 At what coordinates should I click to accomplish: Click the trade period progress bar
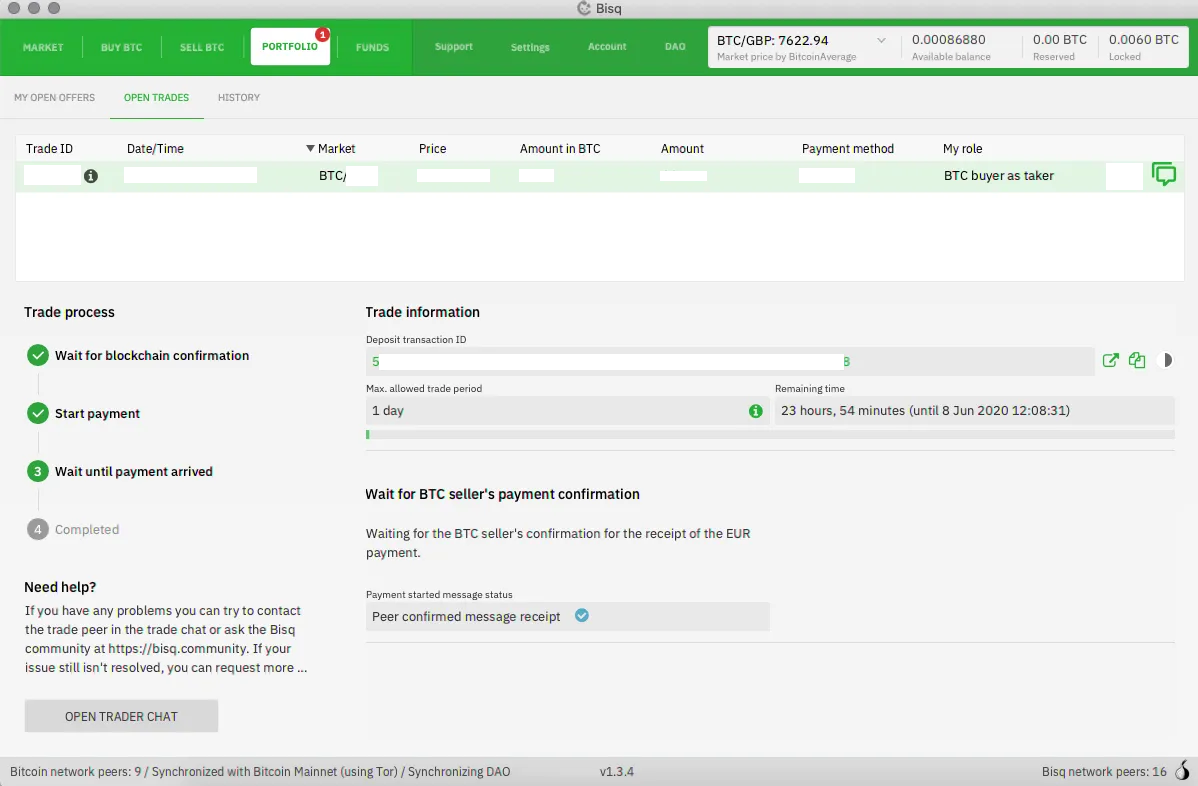click(x=770, y=435)
